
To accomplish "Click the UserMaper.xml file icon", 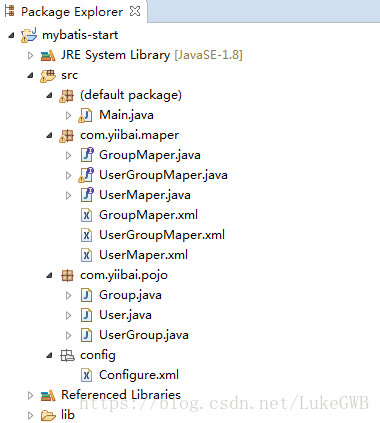I will coord(86,255).
